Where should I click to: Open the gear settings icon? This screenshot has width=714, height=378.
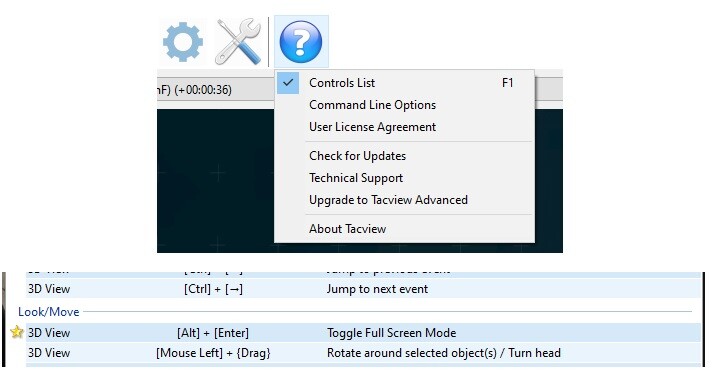coord(183,42)
